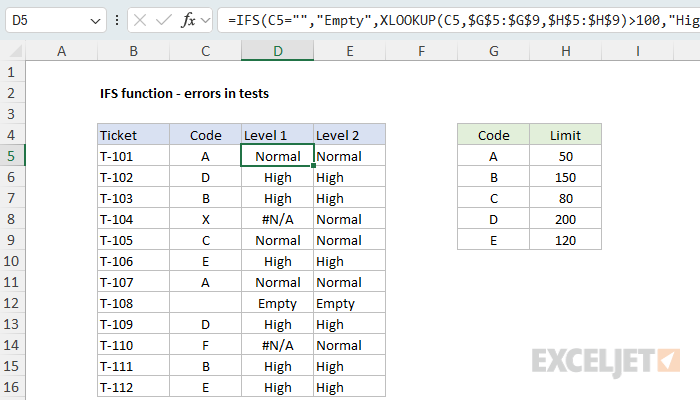This screenshot has height=400, width=700.
Task: Click the 'Level 1' header cell
Action: 278,135
